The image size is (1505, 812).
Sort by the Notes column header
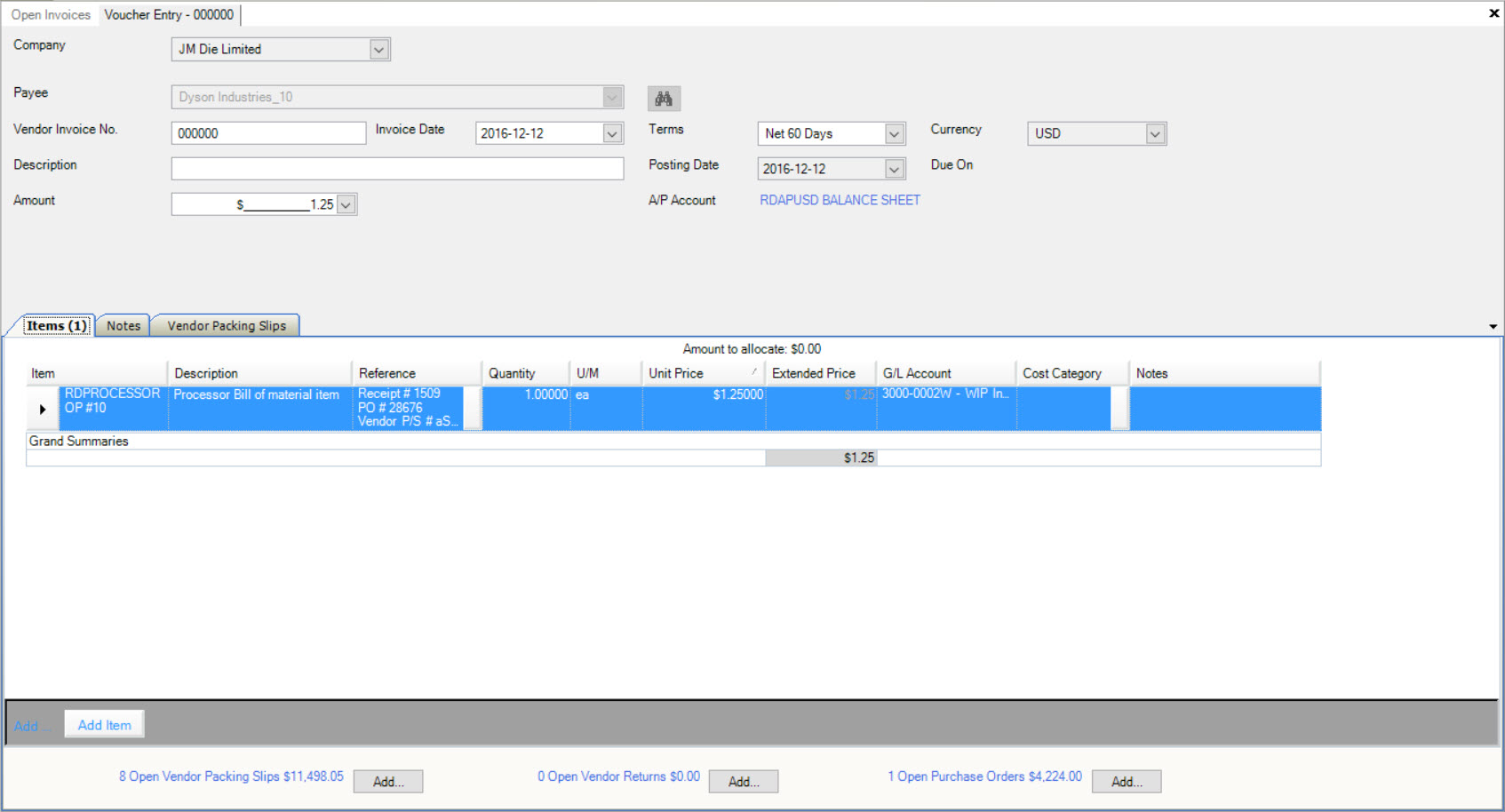[x=1225, y=373]
